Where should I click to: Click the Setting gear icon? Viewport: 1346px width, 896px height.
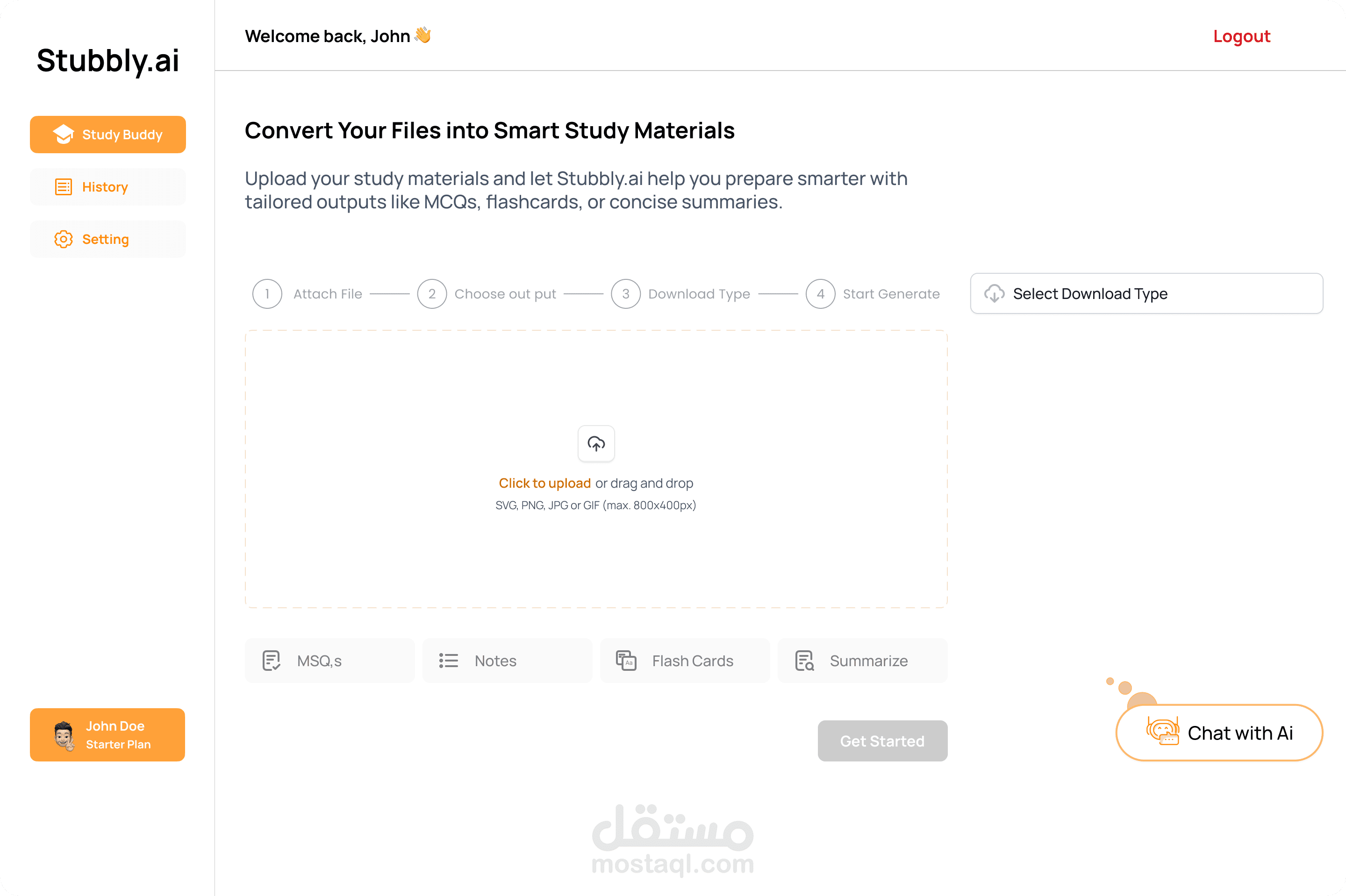pos(63,239)
